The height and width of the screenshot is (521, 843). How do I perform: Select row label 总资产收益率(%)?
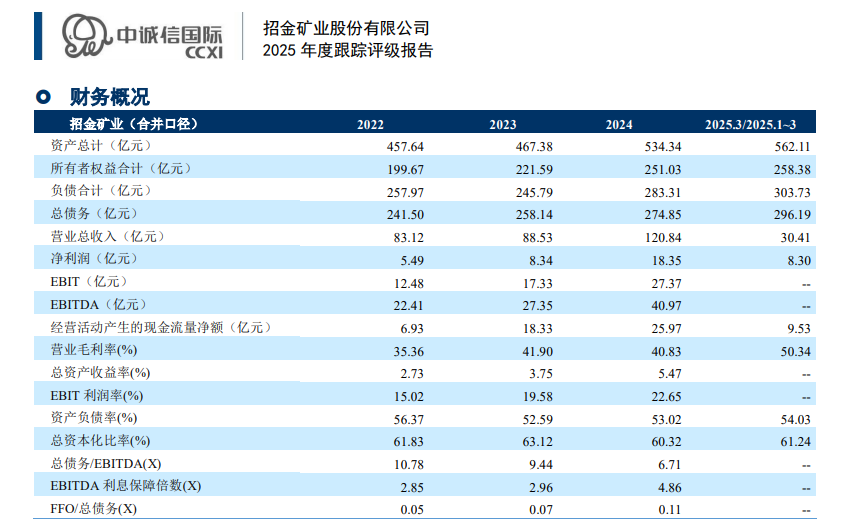101,373
